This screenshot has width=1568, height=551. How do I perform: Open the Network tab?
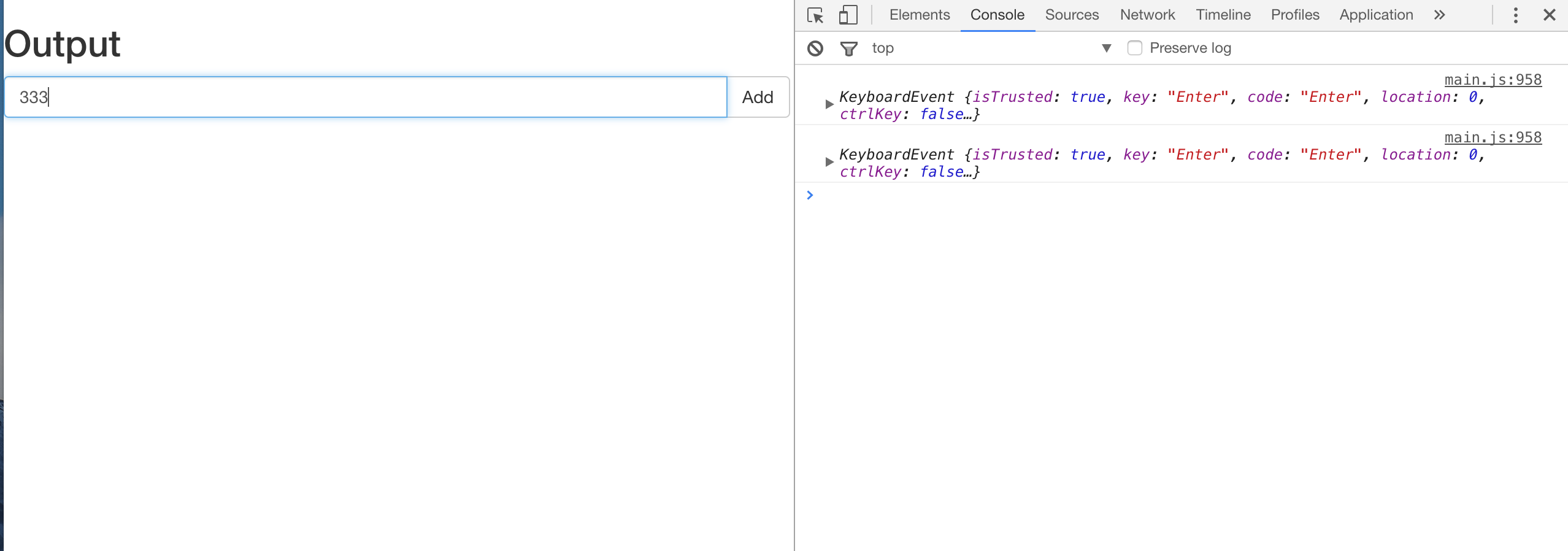pyautogui.click(x=1147, y=15)
